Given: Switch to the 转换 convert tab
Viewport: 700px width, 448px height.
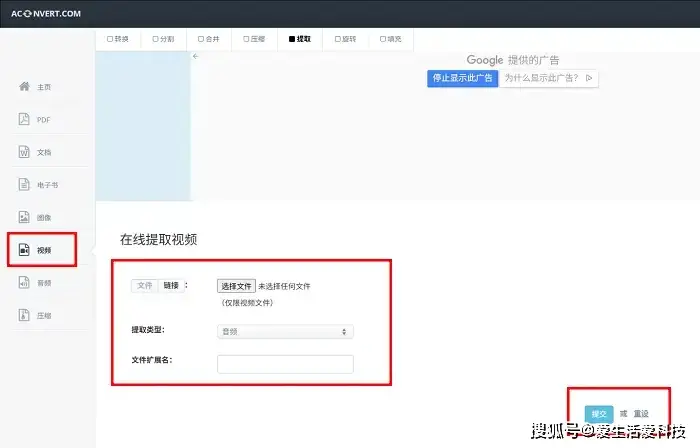Looking at the screenshot, I should (x=117, y=39).
